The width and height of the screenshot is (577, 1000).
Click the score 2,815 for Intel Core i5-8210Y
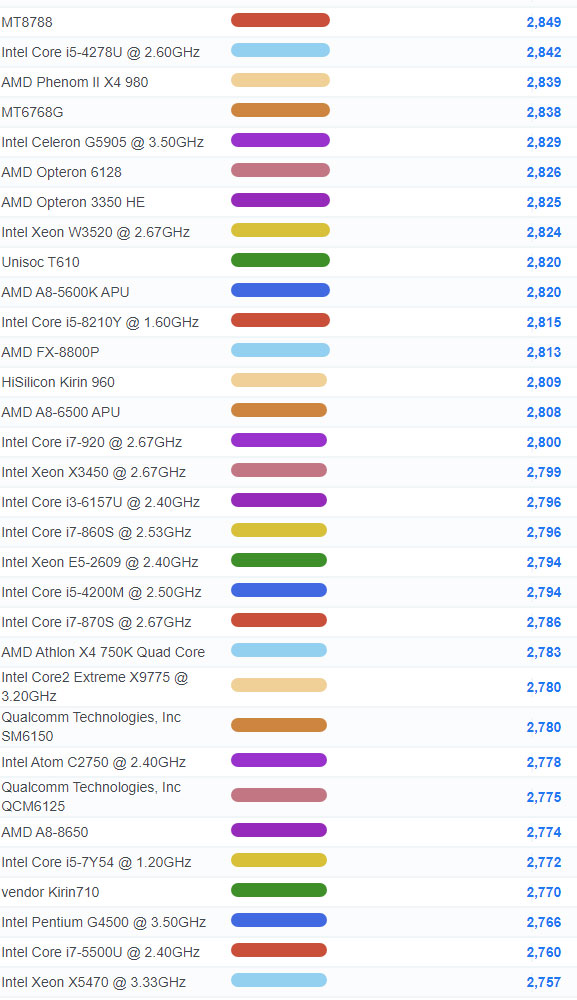(544, 322)
